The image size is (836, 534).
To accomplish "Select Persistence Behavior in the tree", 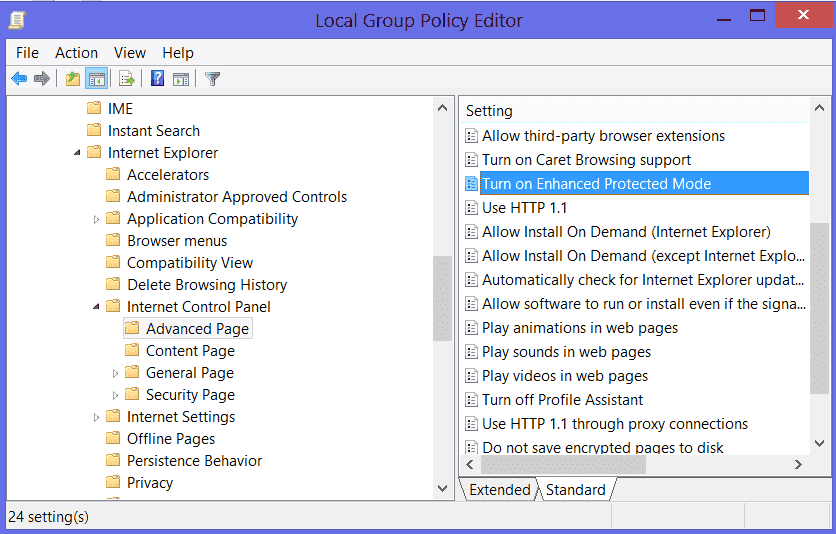I will tap(194, 460).
